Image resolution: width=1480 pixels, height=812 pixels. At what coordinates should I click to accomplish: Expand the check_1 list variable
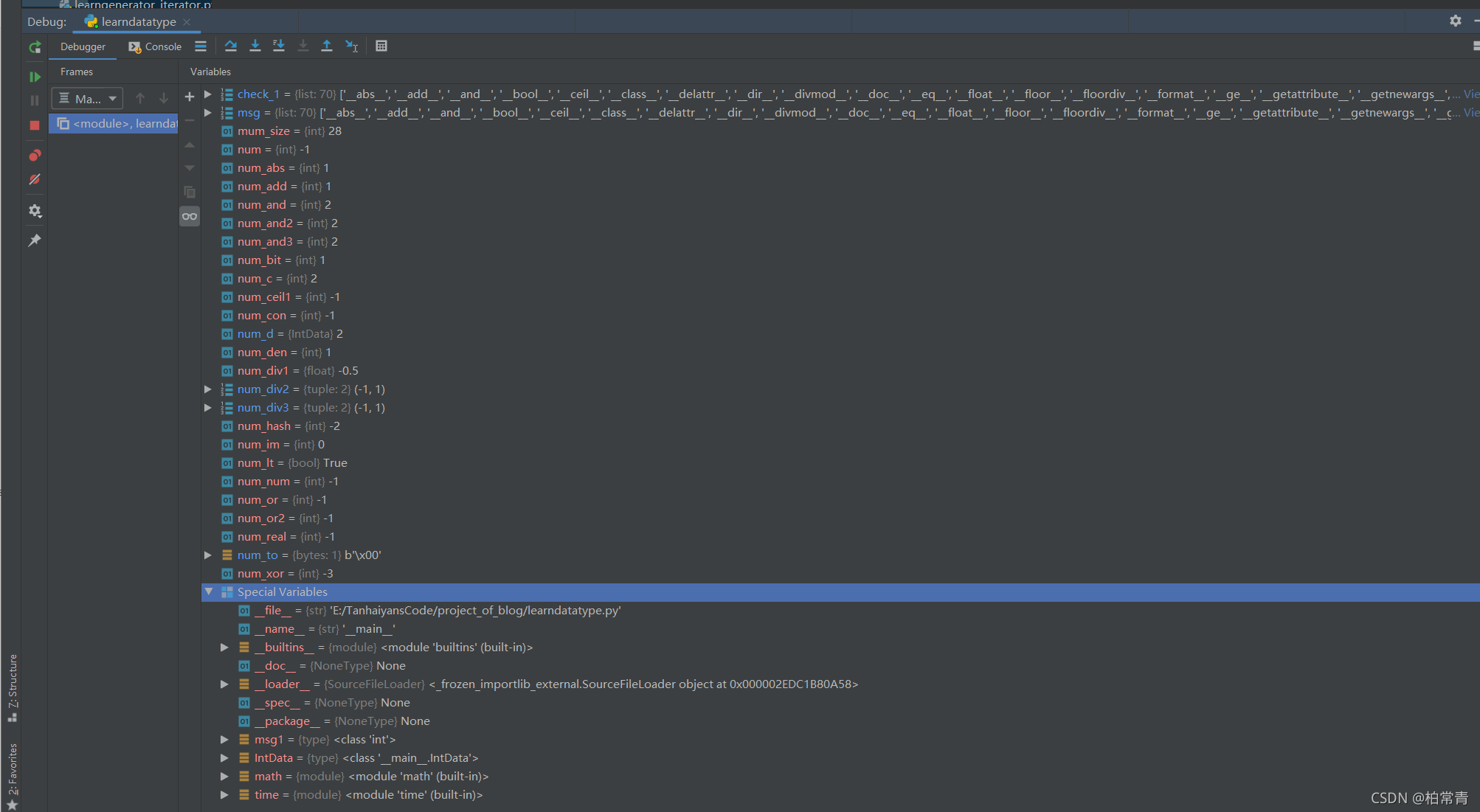pyautogui.click(x=208, y=94)
